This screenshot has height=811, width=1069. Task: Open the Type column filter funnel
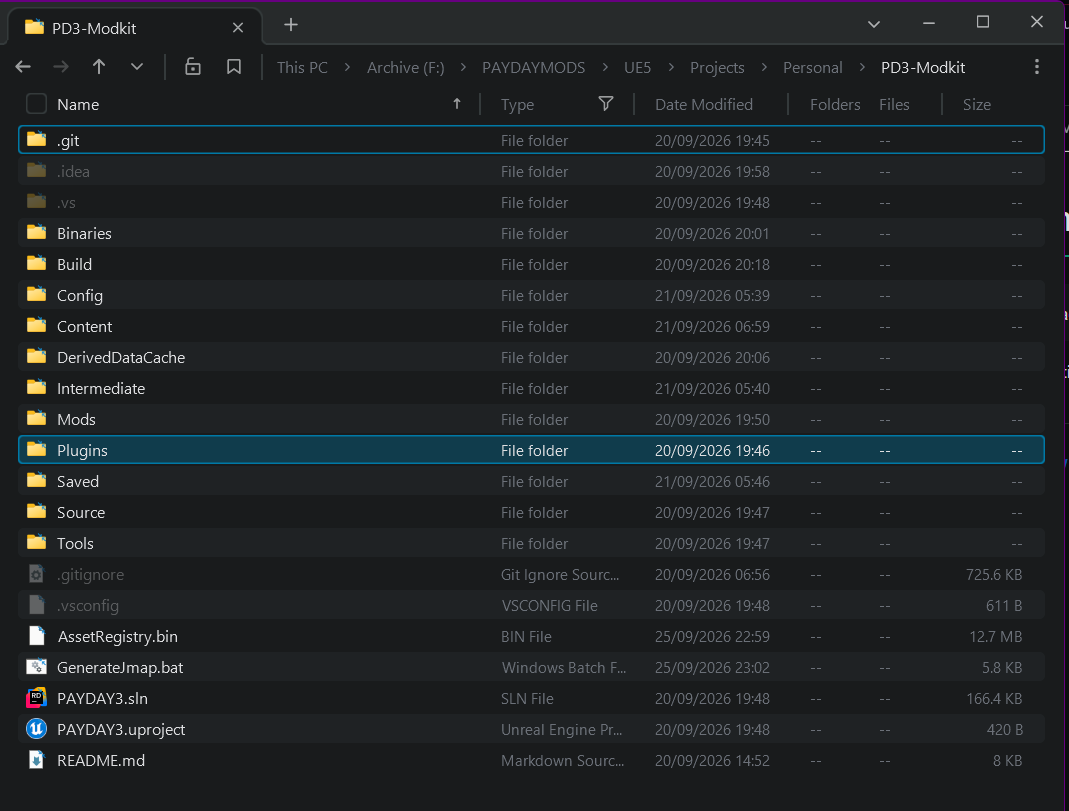605,104
